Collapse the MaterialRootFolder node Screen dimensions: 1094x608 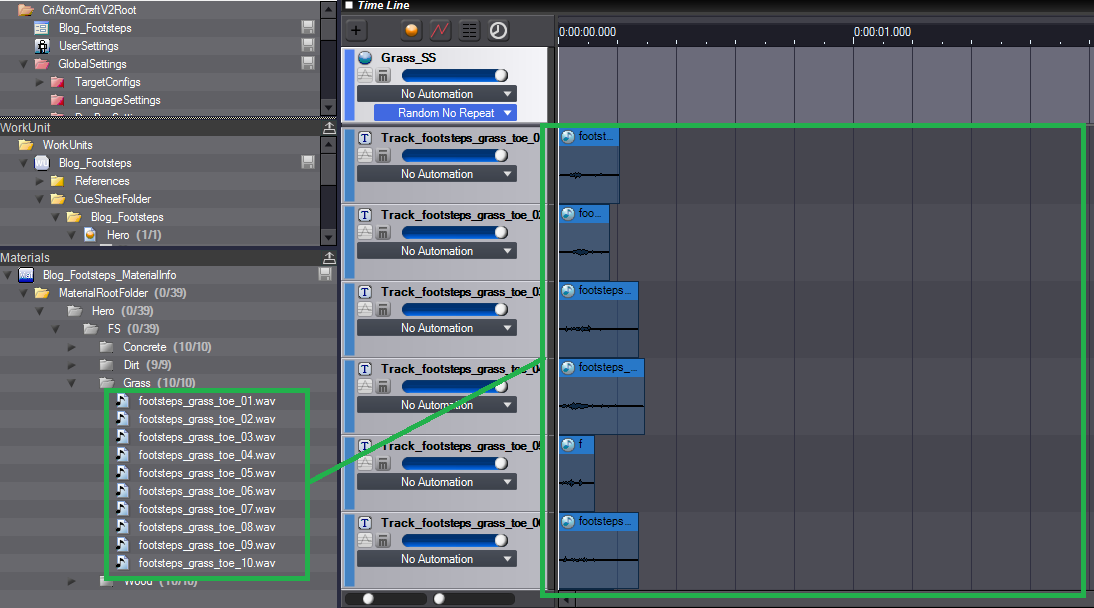tap(24, 293)
